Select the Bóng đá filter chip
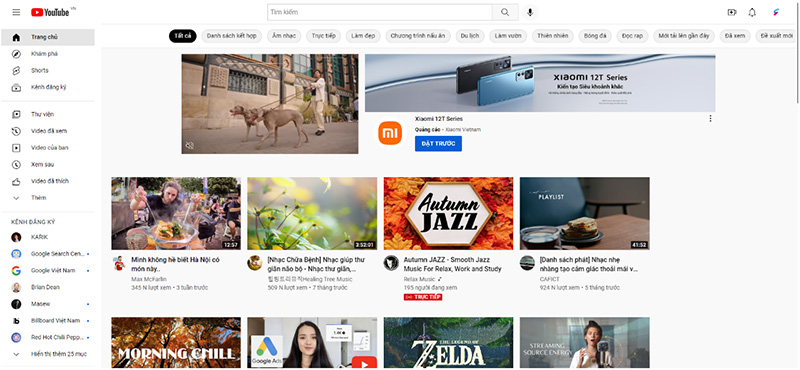The image size is (800, 370). click(x=595, y=36)
